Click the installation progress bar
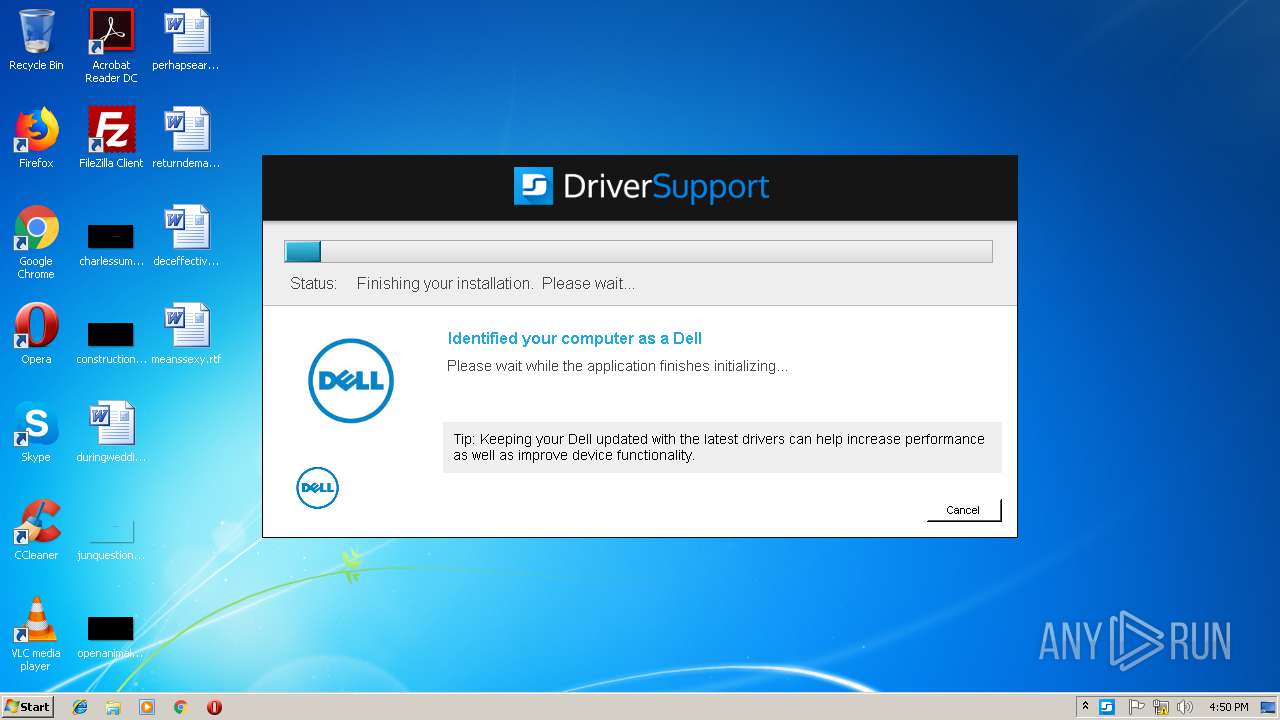Viewport: 1280px width, 720px height. [638, 251]
